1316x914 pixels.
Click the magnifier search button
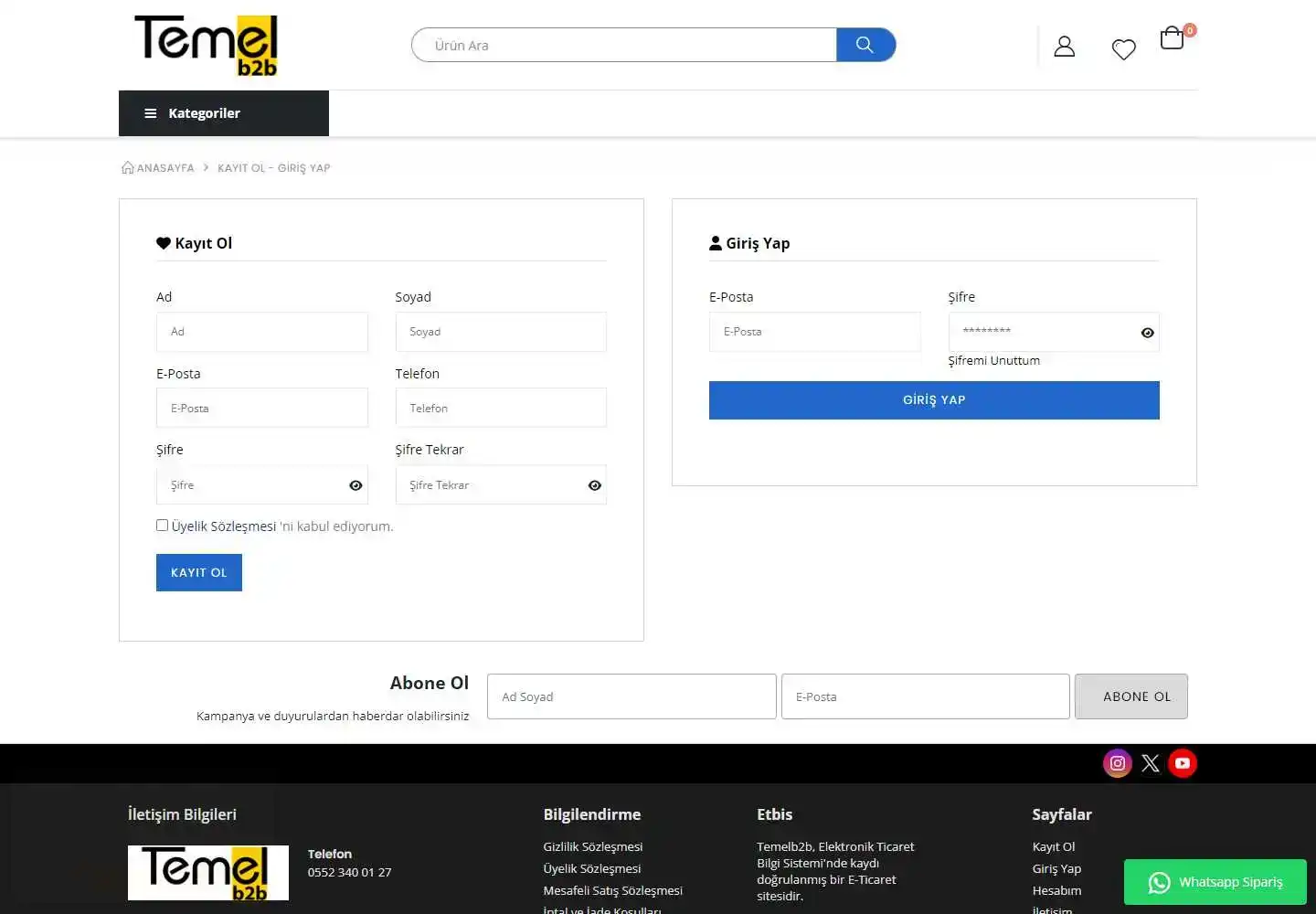click(865, 45)
